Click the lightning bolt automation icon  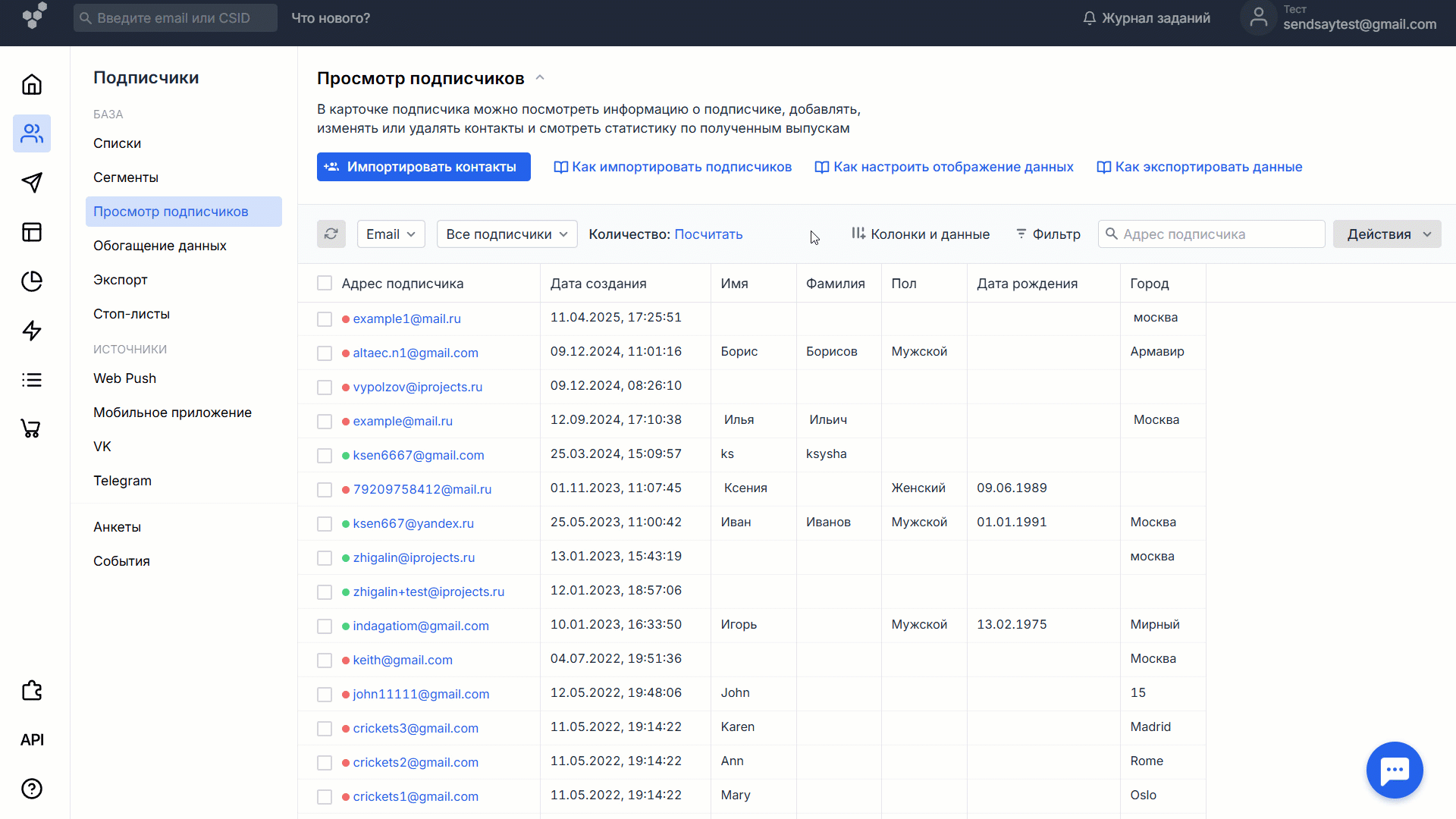point(32,331)
